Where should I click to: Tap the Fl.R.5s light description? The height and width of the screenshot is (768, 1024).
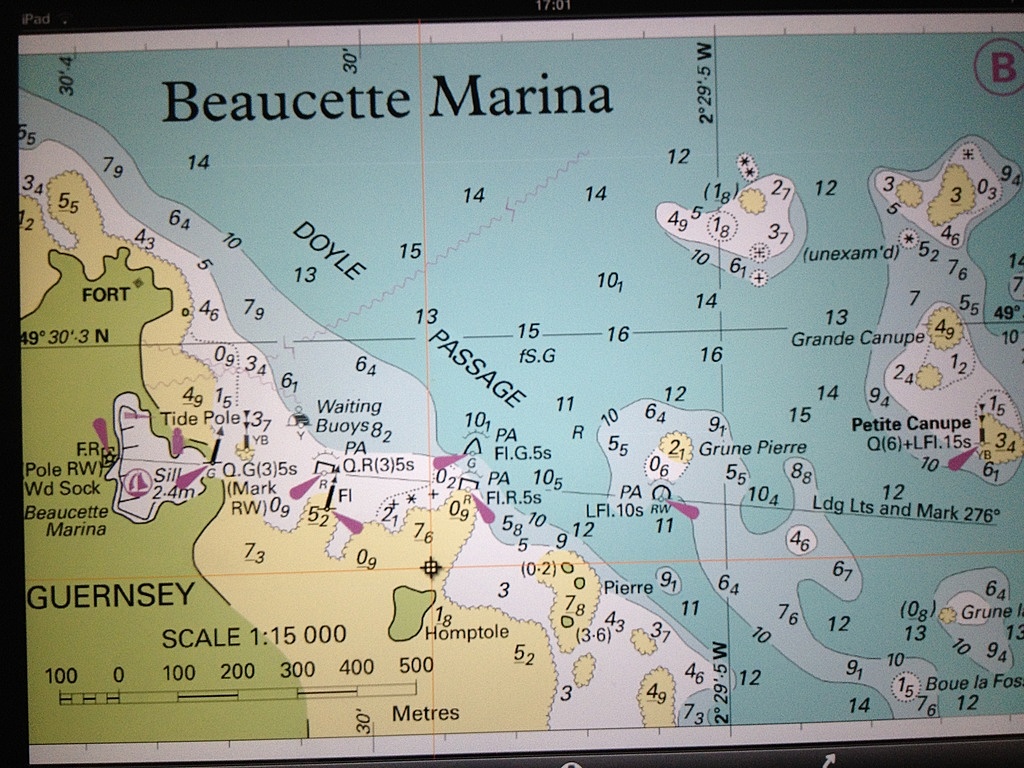tap(513, 497)
